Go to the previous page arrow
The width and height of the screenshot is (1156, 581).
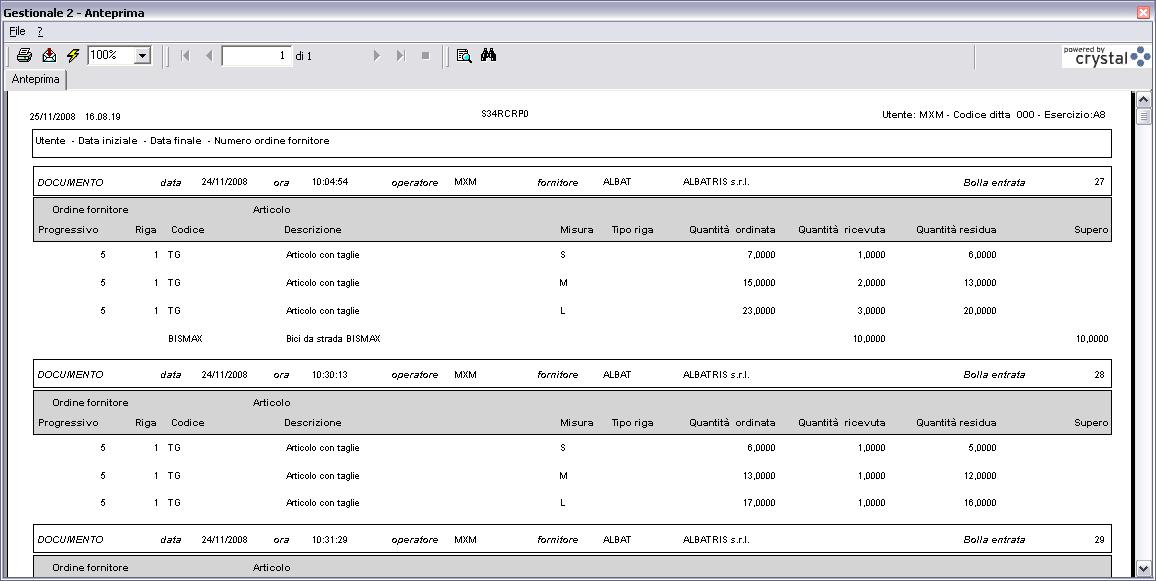pos(208,56)
